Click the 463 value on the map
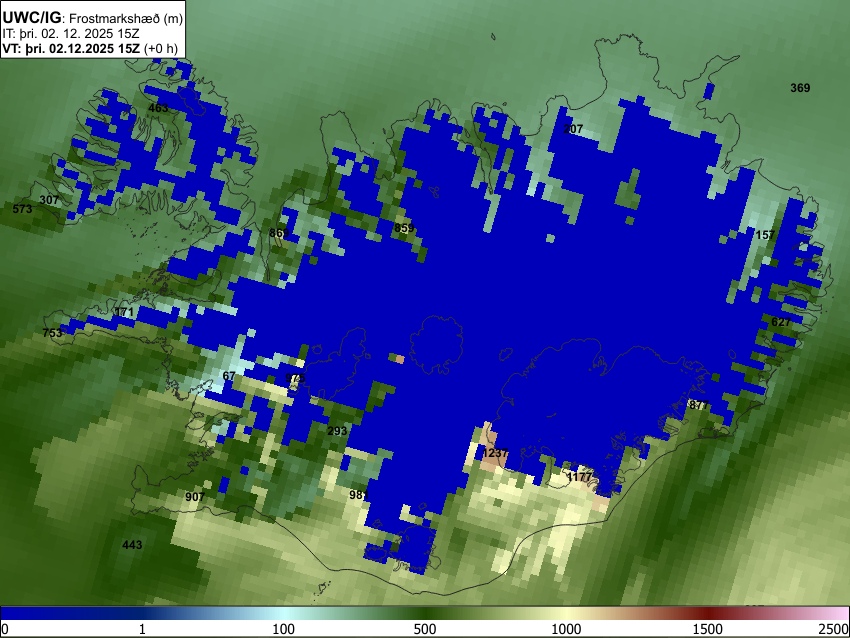This screenshot has height=638, width=850. [x=158, y=108]
